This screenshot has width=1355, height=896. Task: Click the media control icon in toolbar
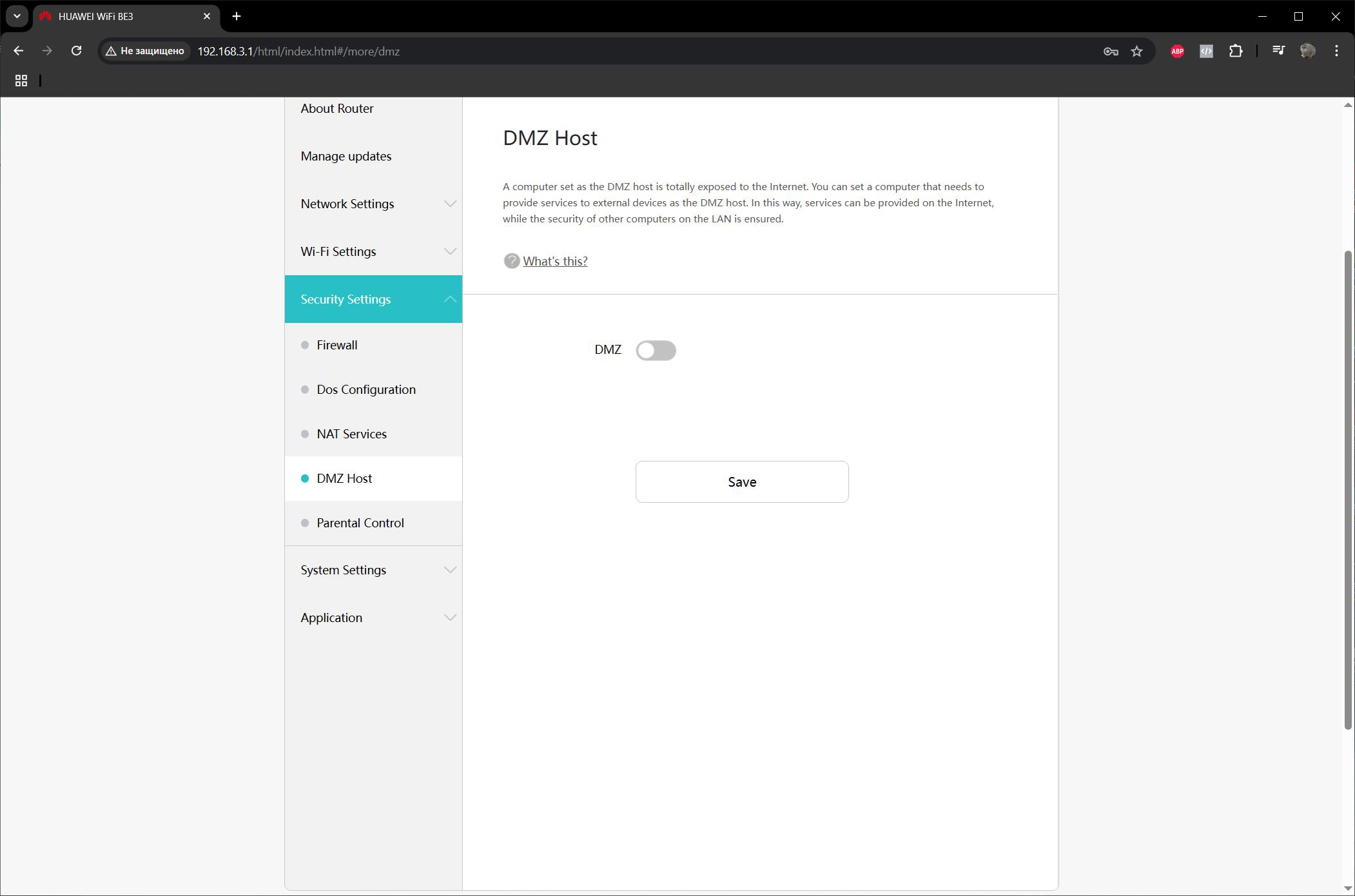tap(1278, 51)
